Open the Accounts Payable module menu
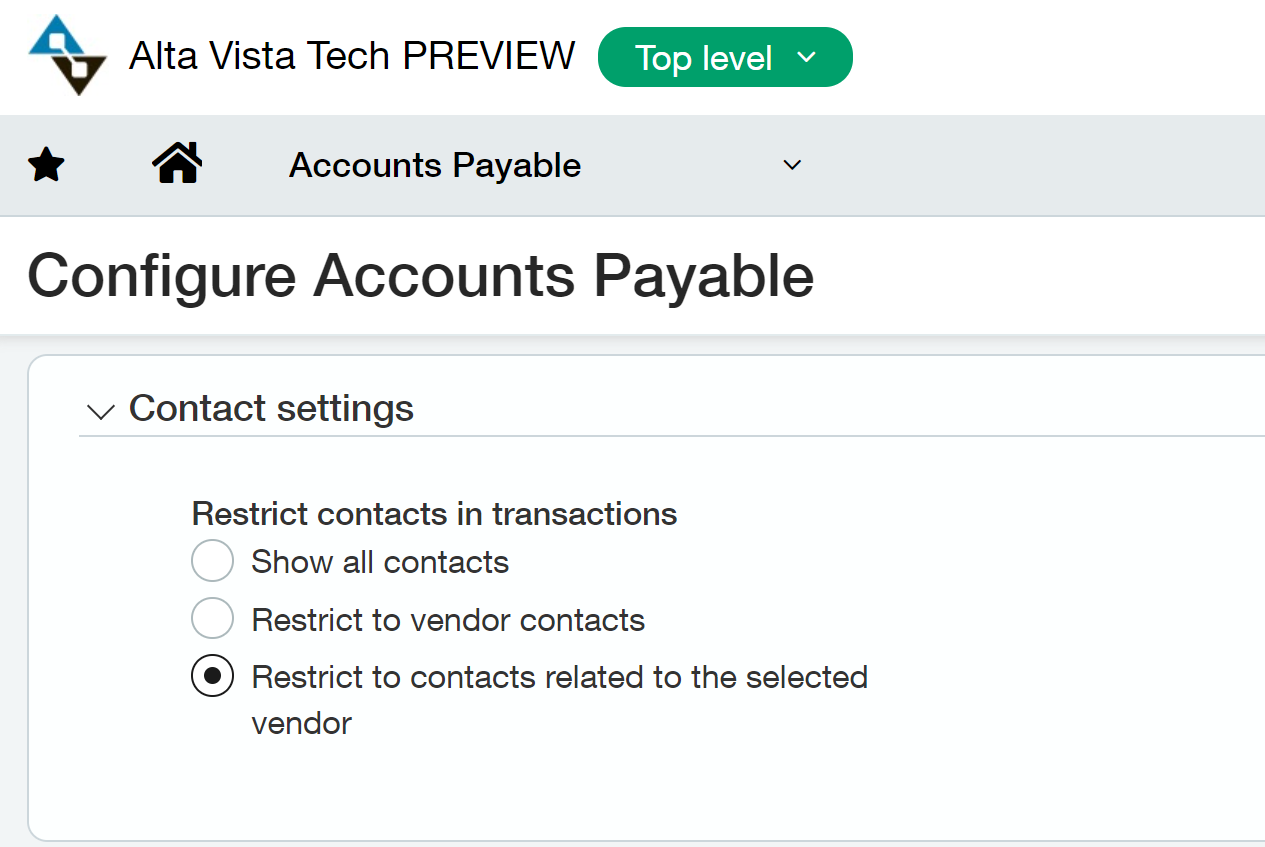The width and height of the screenshot is (1265, 847). (435, 165)
